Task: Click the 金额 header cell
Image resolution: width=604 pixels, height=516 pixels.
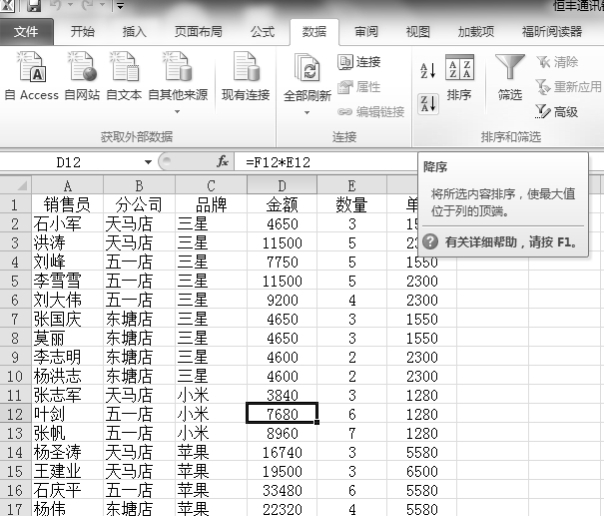Action: click(x=282, y=205)
